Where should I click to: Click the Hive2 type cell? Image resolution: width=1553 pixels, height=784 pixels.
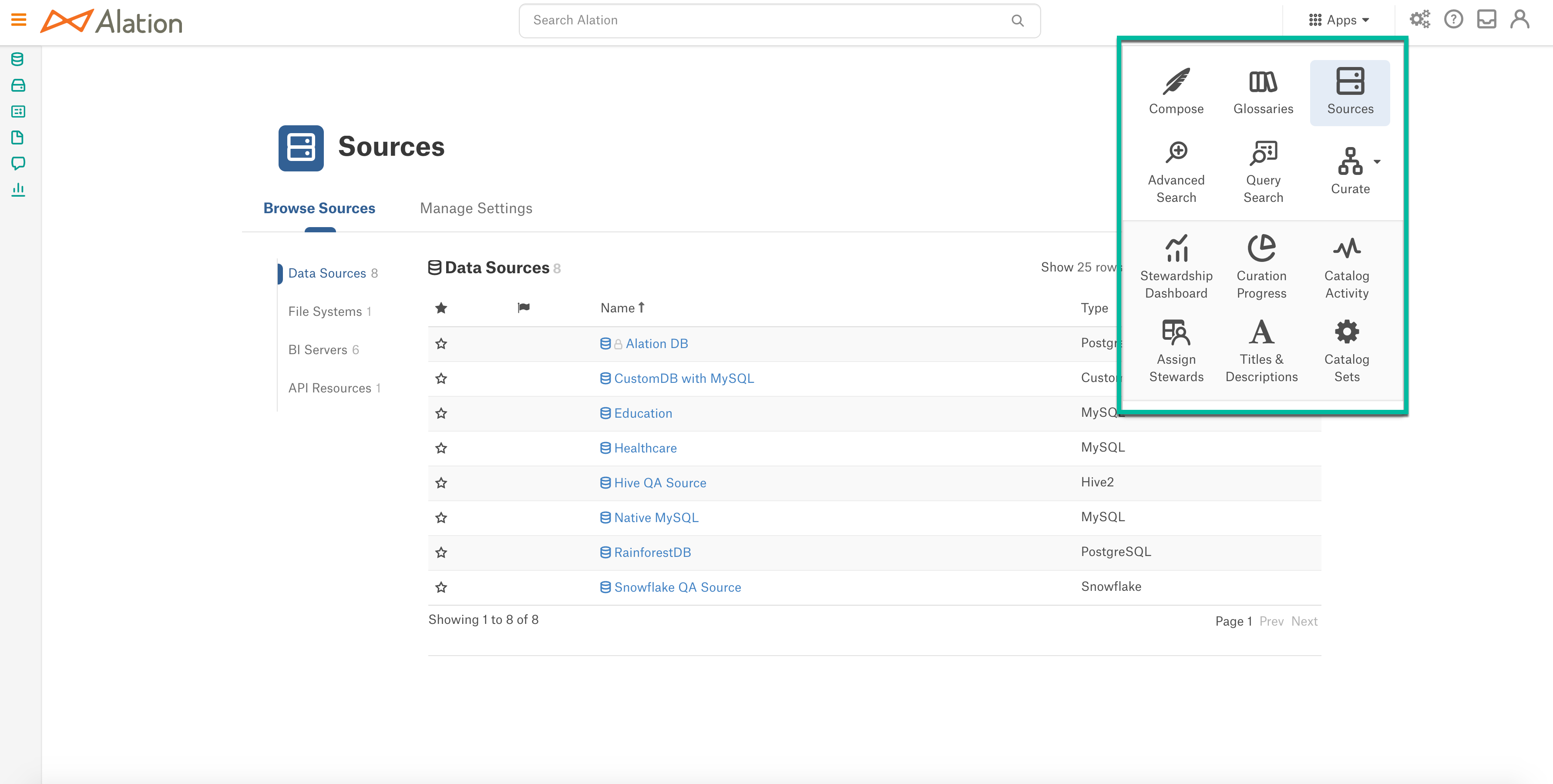click(1097, 482)
